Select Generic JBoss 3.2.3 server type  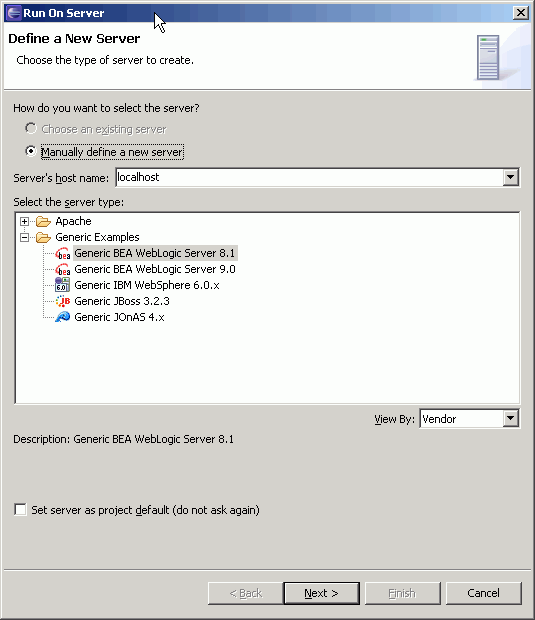pyautogui.click(x=122, y=301)
